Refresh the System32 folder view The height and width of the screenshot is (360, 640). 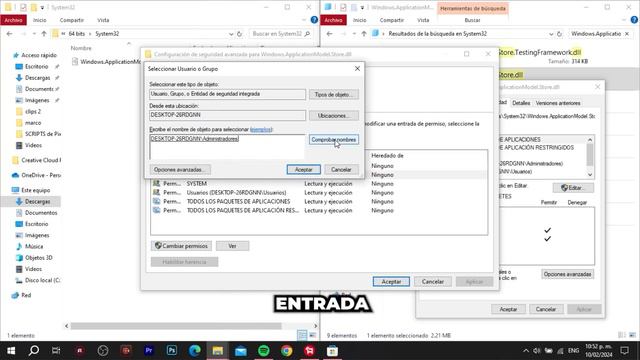tap(240, 34)
